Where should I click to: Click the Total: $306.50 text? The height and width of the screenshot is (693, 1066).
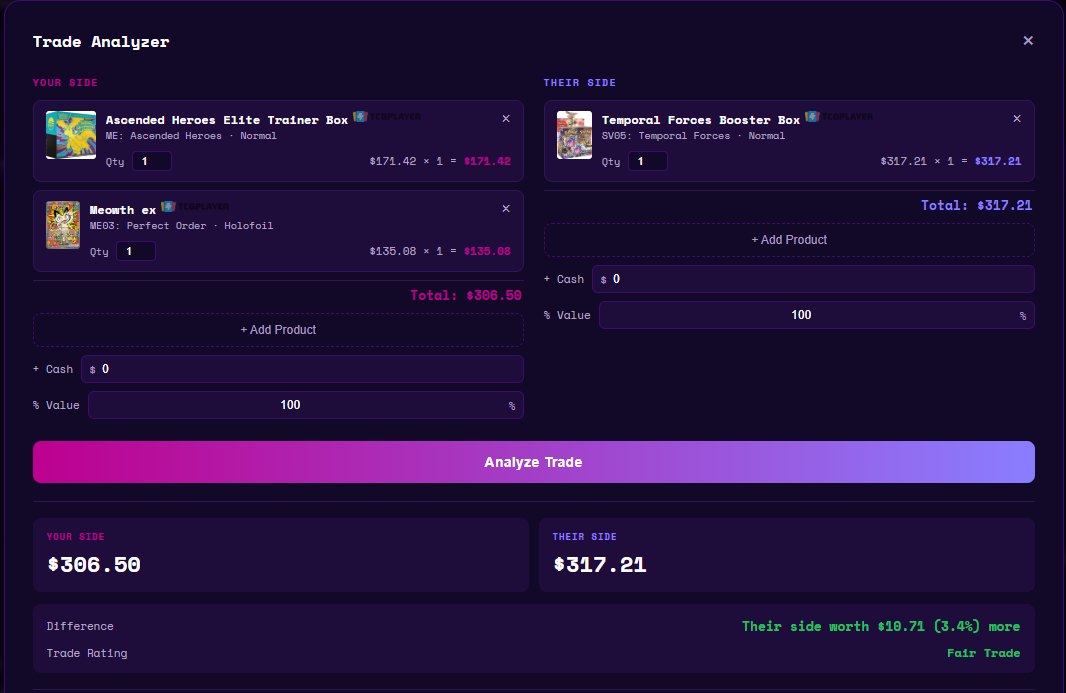tap(466, 295)
